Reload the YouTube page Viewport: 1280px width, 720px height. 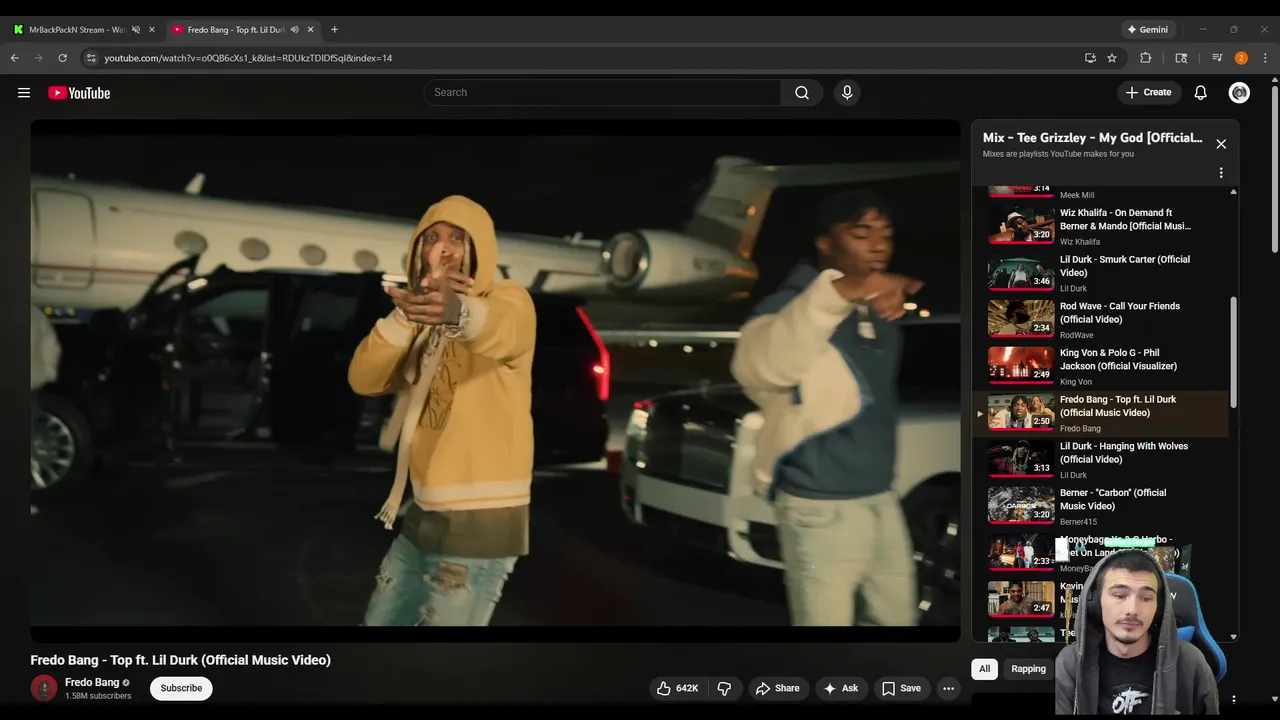click(x=63, y=58)
